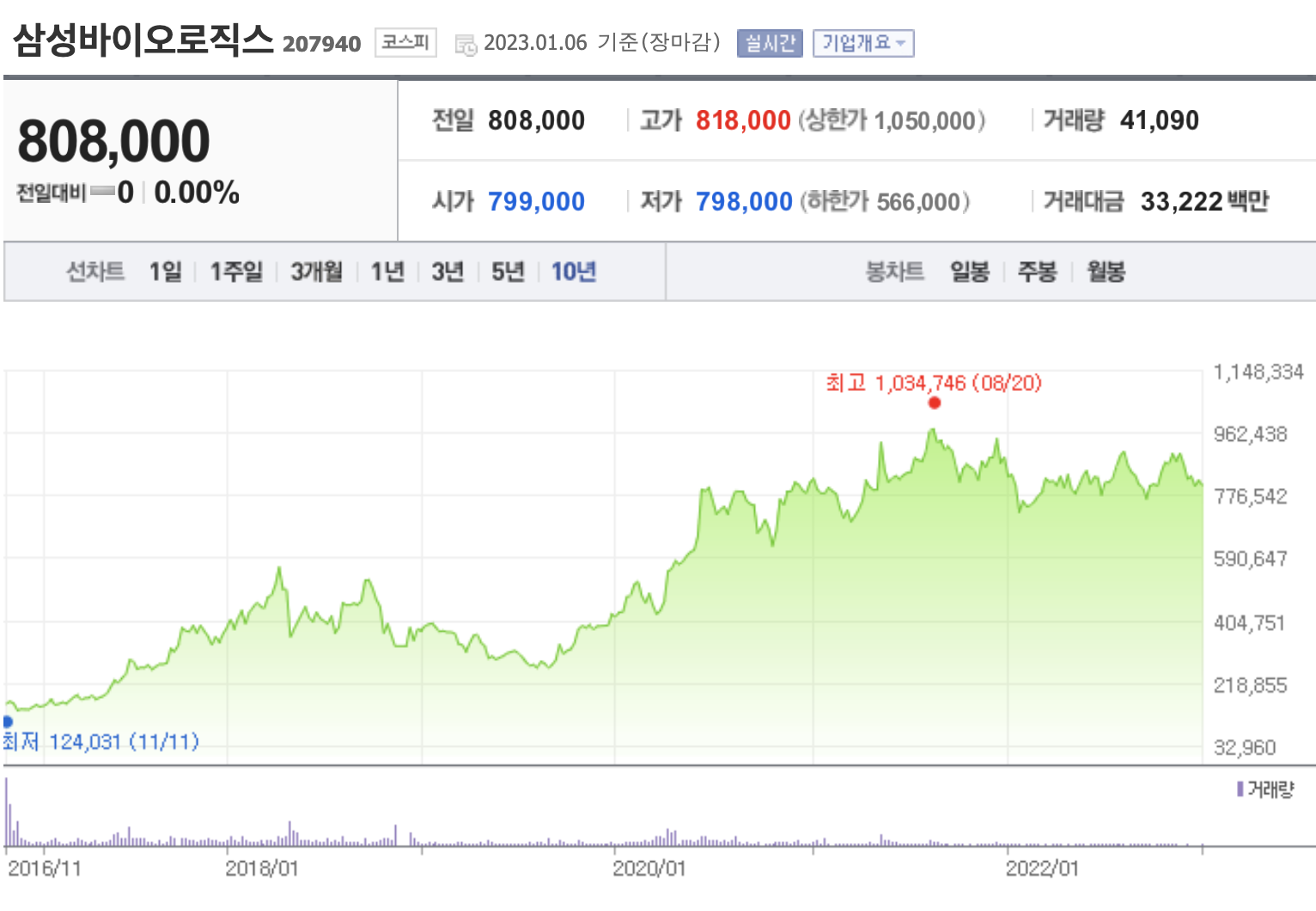
Task: Click the 2016/11 axis label
Action: point(45,868)
